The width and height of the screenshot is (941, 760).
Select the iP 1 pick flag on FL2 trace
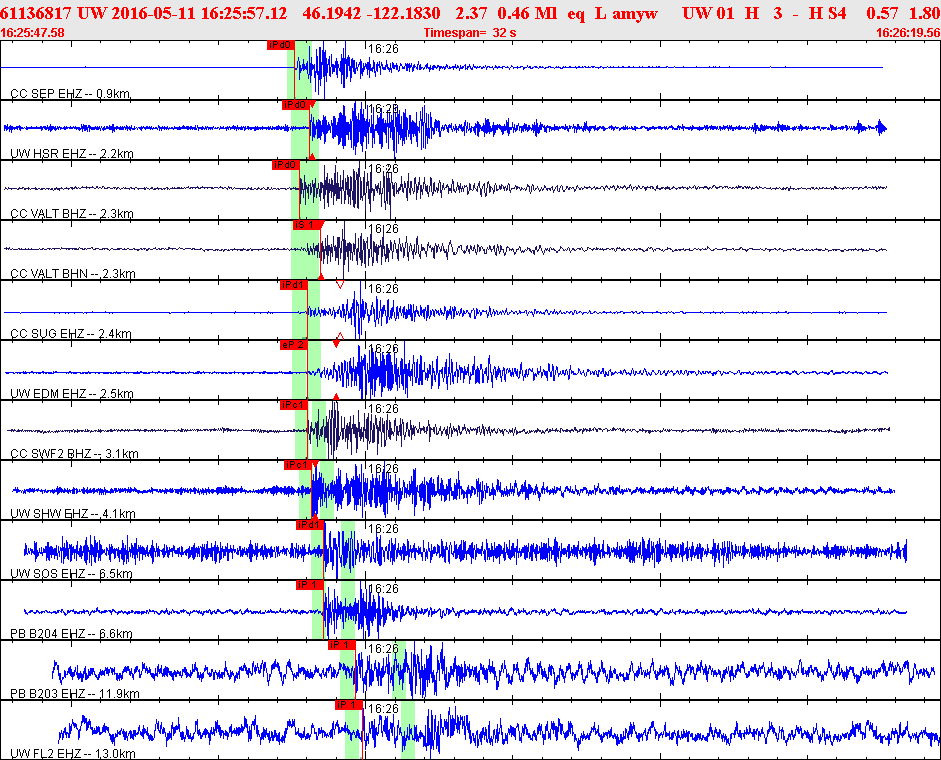click(x=347, y=705)
